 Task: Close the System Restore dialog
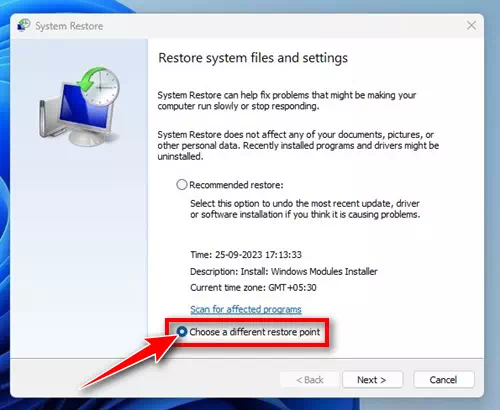471,25
